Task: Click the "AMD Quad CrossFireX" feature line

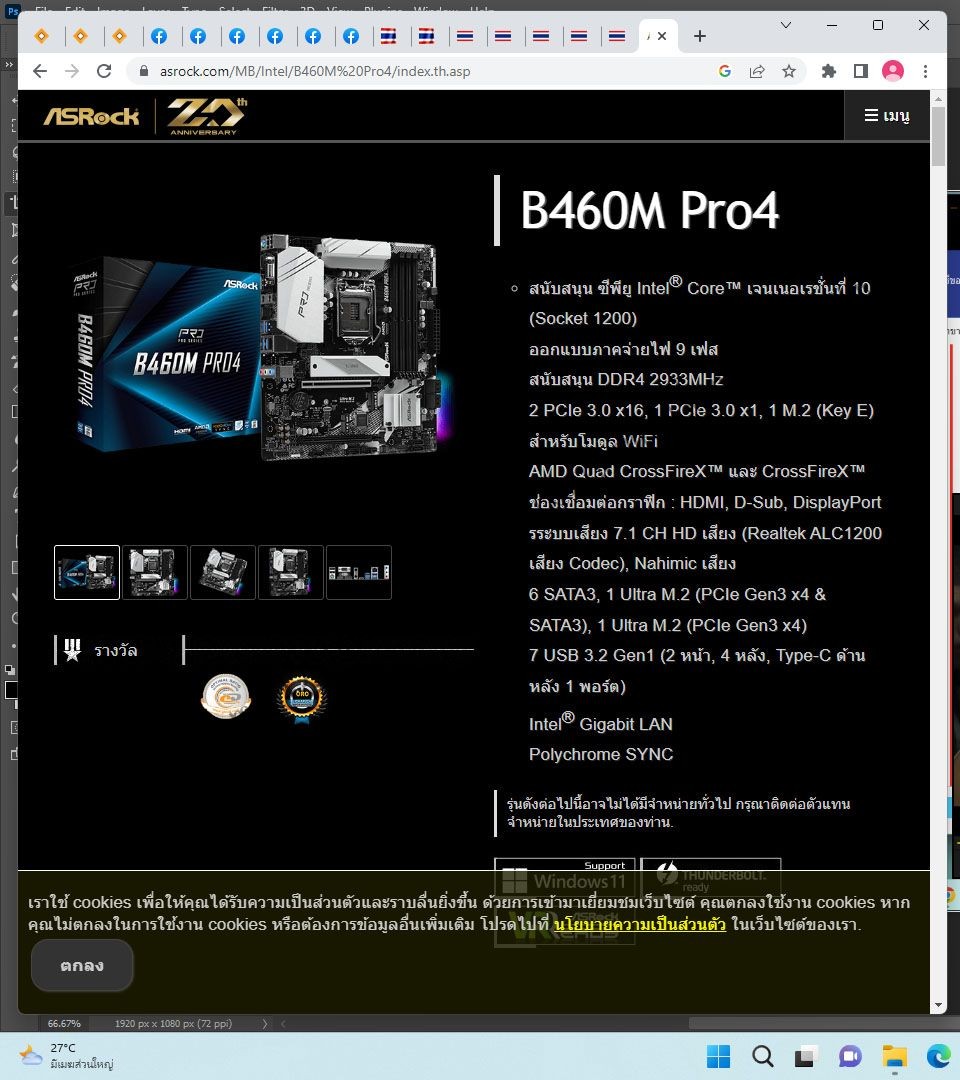Action: [697, 471]
